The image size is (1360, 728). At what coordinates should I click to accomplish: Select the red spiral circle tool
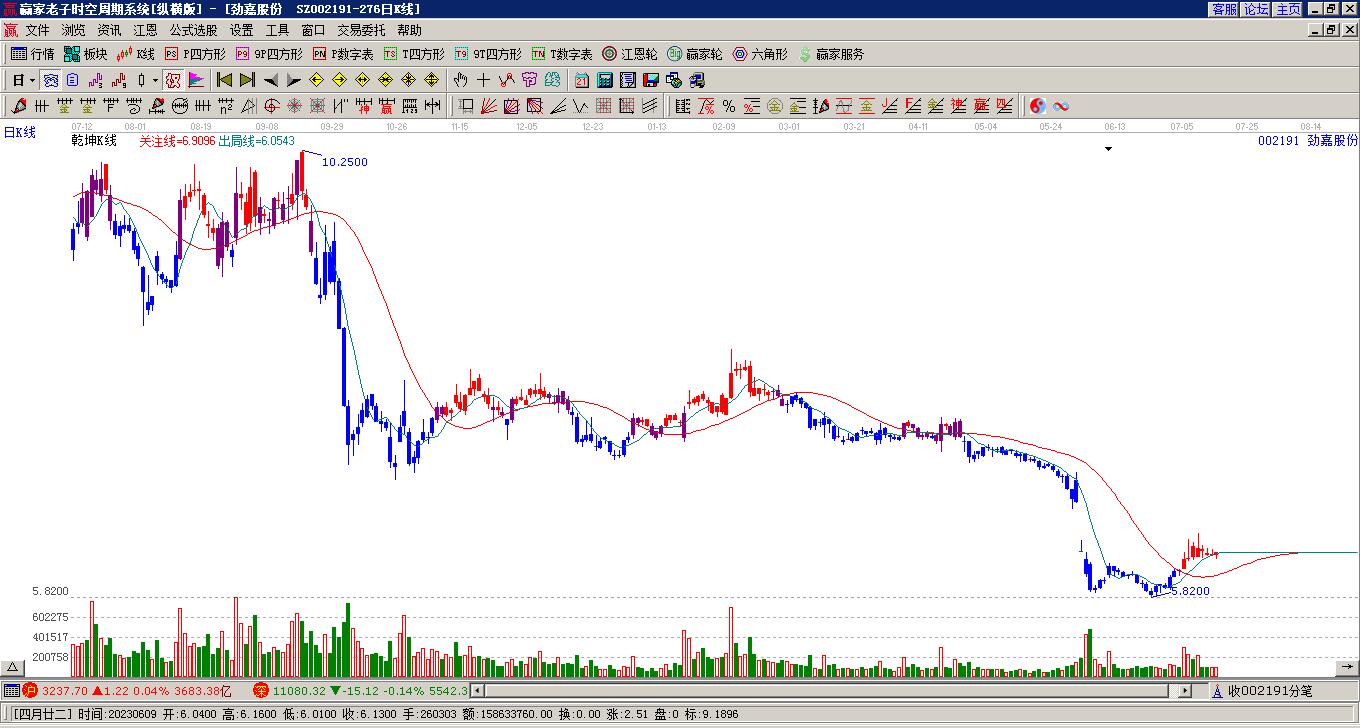271,105
